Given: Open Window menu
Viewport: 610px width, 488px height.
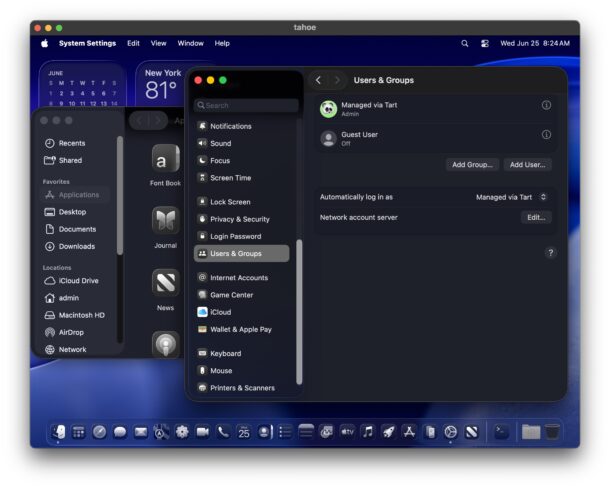Looking at the screenshot, I should pos(191,43).
